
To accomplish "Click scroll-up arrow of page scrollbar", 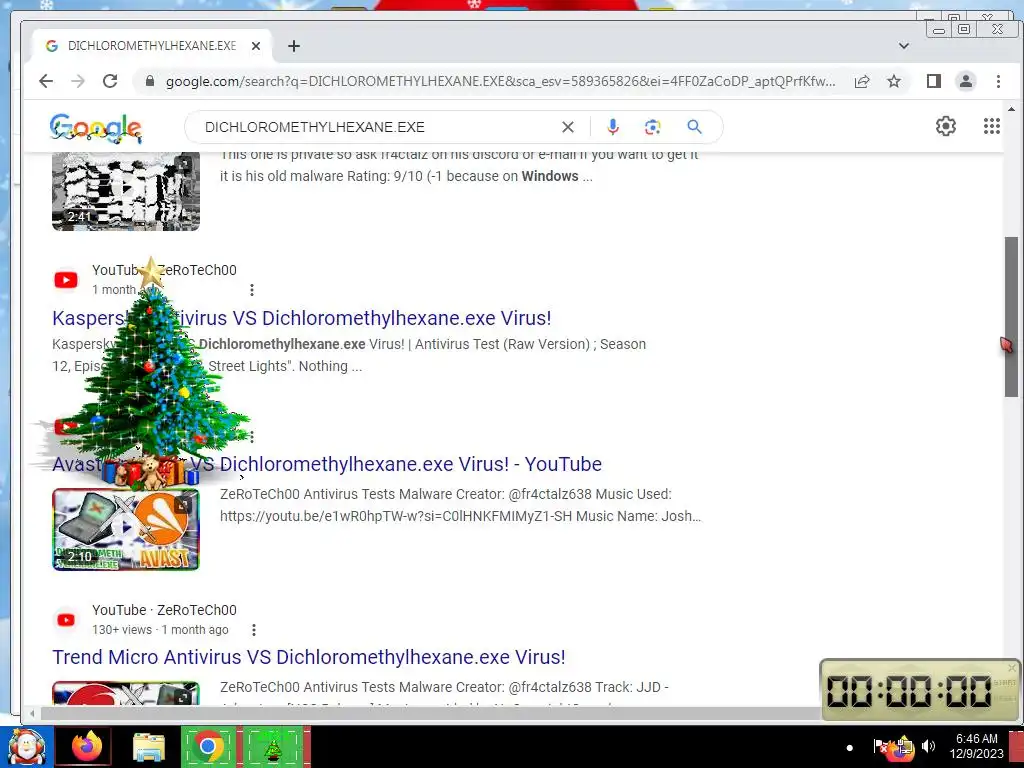I will coord(1011,110).
